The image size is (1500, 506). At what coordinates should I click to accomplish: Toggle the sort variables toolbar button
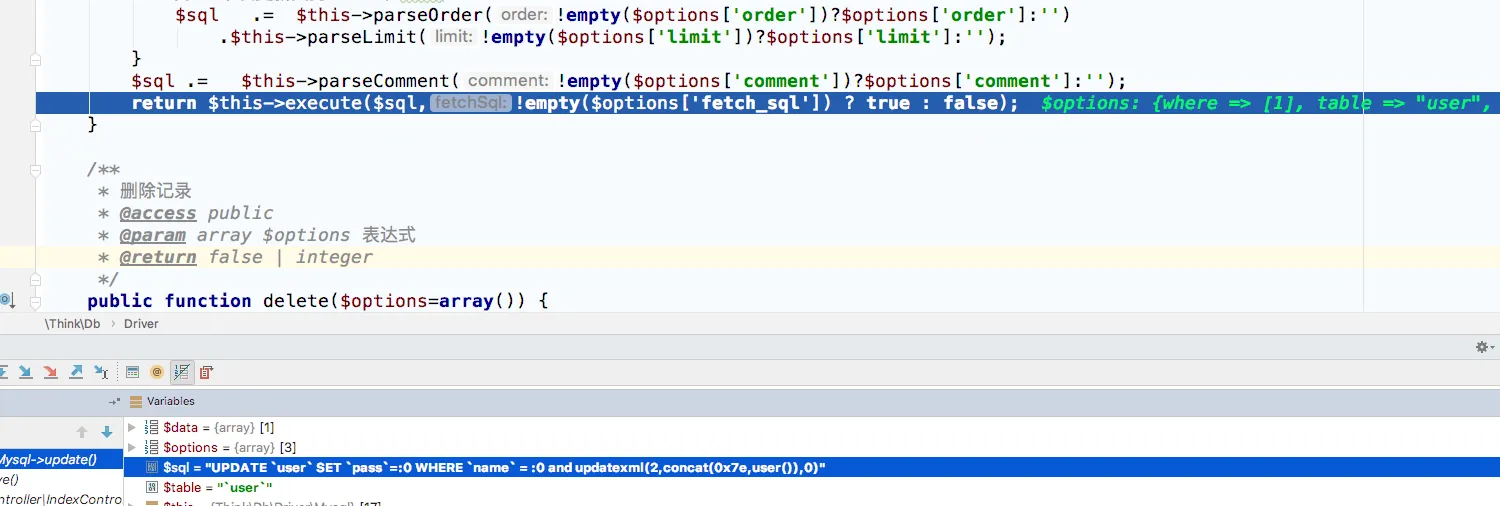pos(181,372)
